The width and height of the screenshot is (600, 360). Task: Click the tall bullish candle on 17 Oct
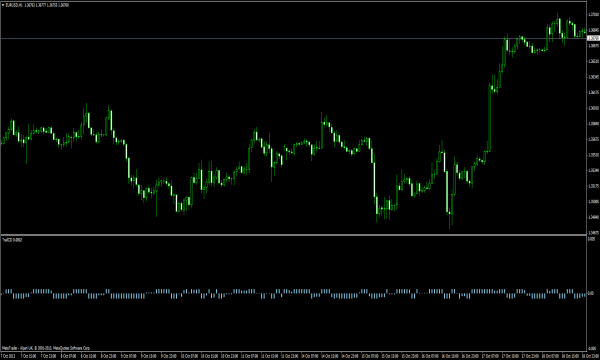489,118
